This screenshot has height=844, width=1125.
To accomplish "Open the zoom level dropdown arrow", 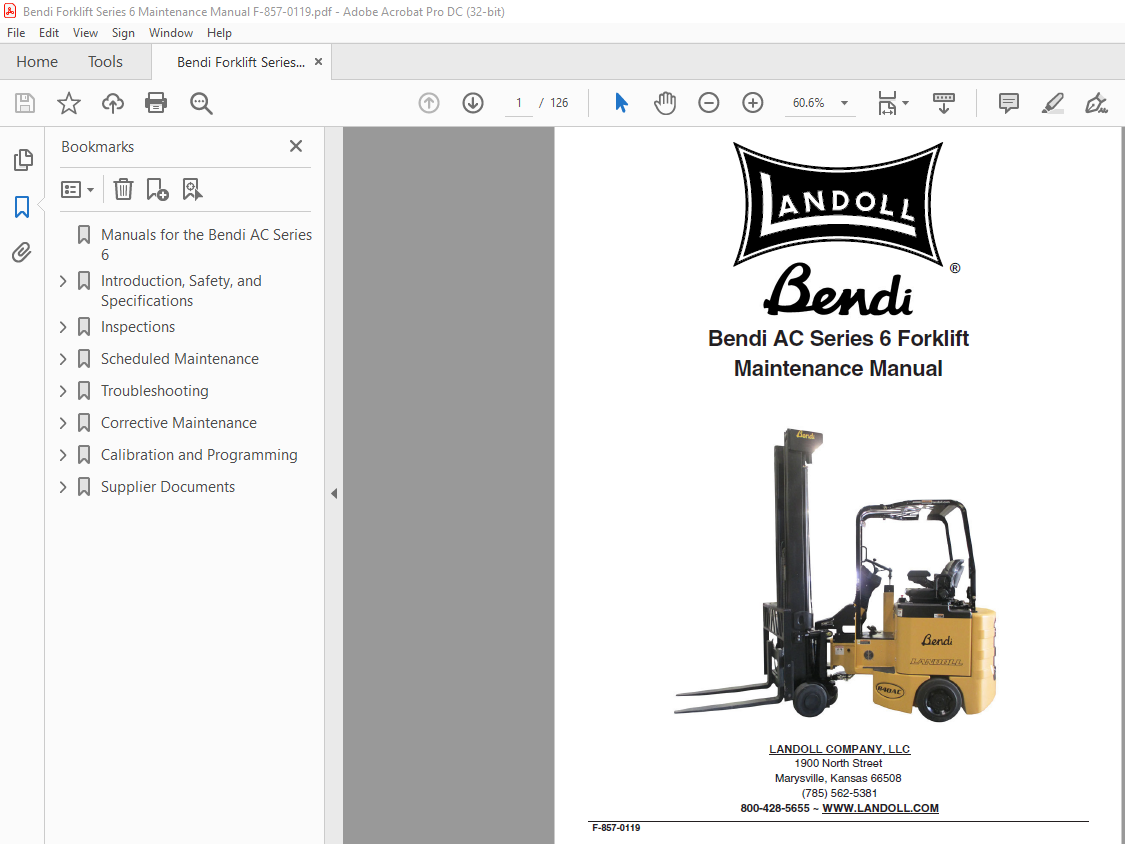I will pyautogui.click(x=844, y=103).
